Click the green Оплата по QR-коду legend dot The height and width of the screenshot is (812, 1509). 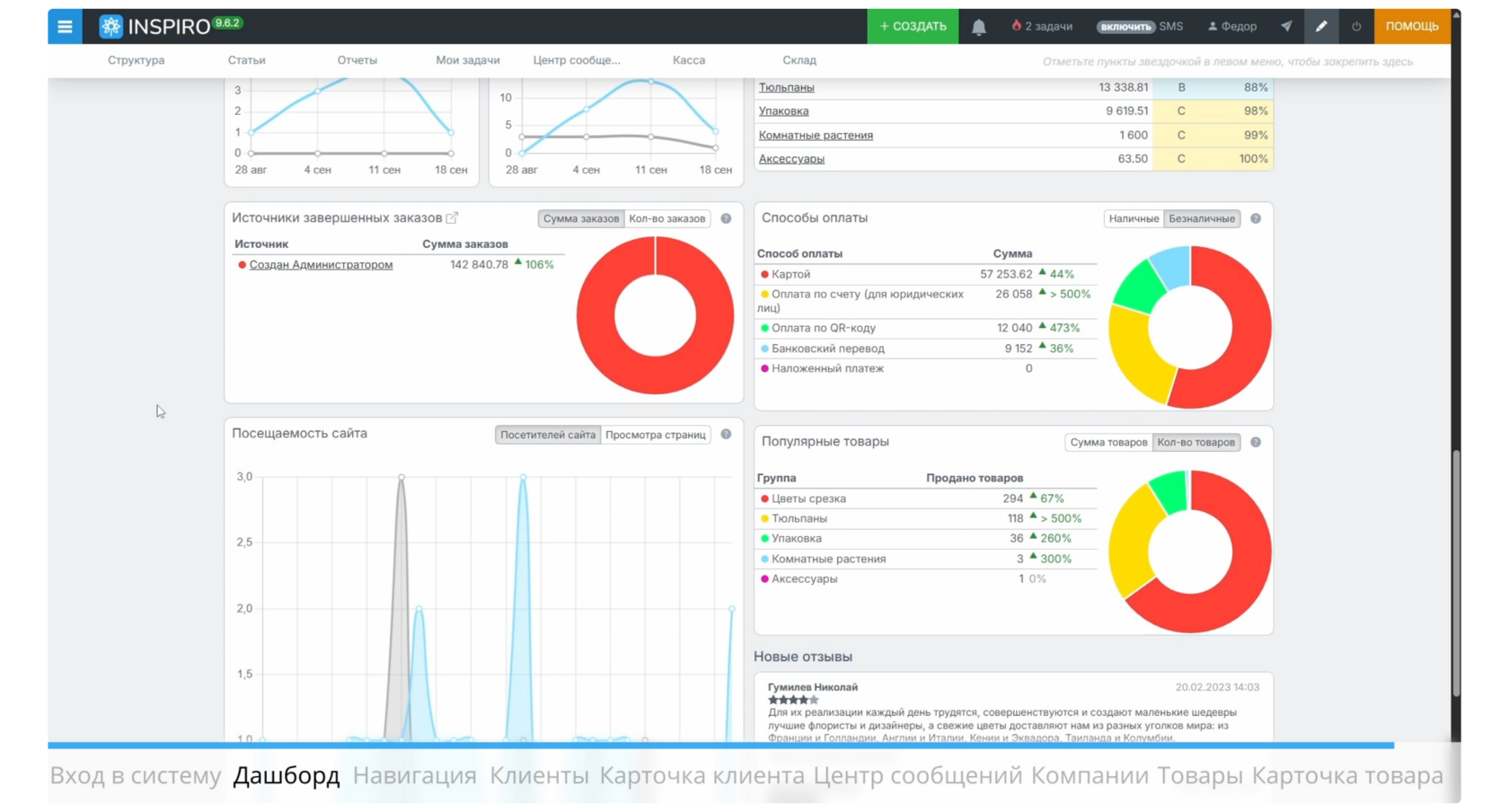765,329
